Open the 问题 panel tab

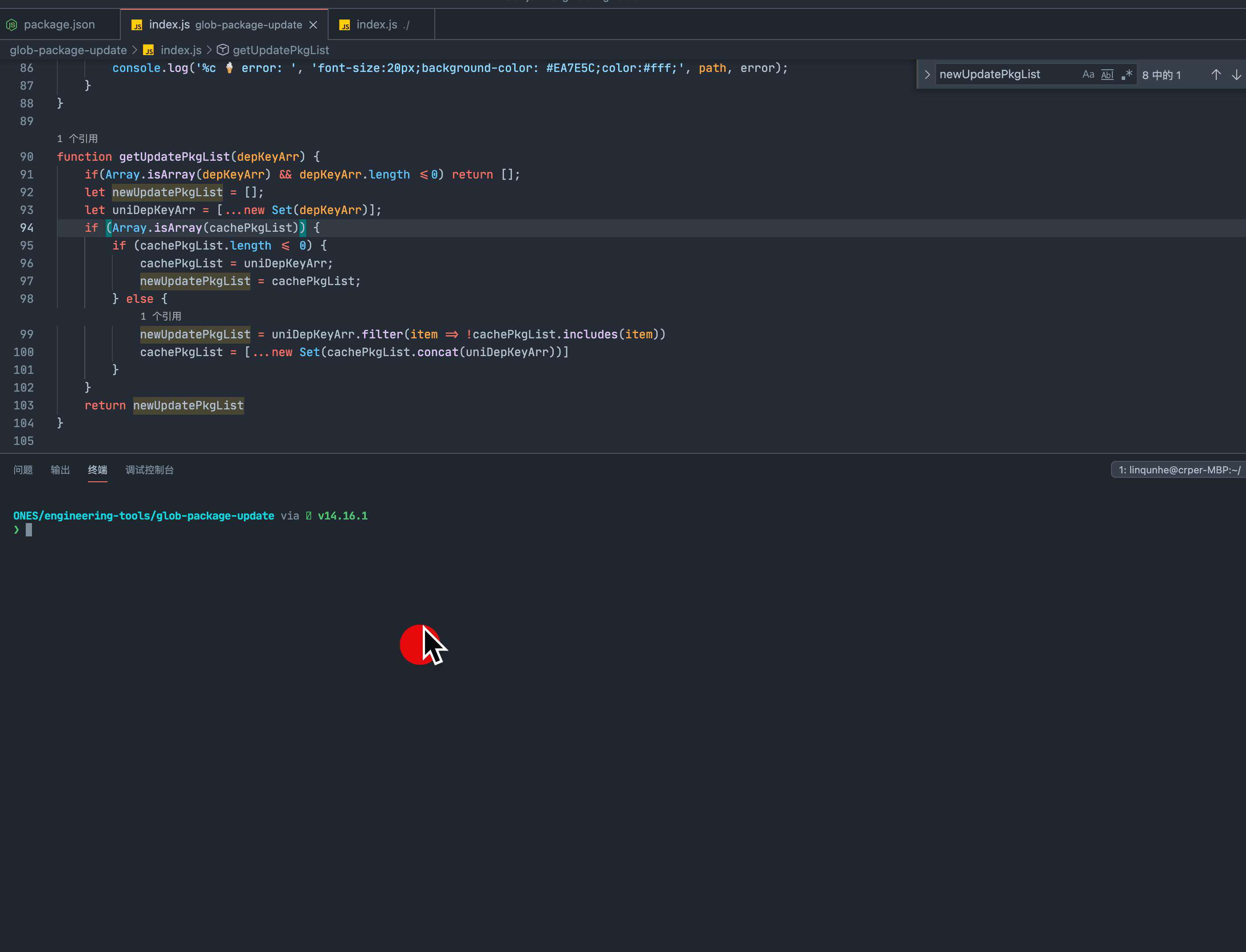click(x=23, y=470)
